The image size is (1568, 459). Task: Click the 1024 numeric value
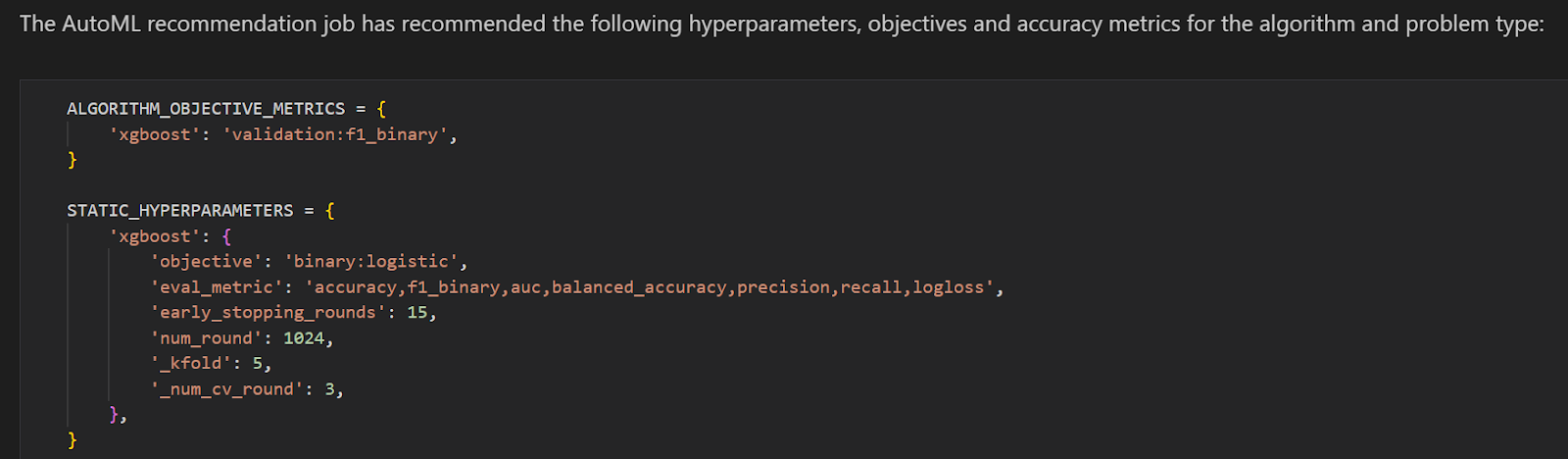tap(304, 338)
